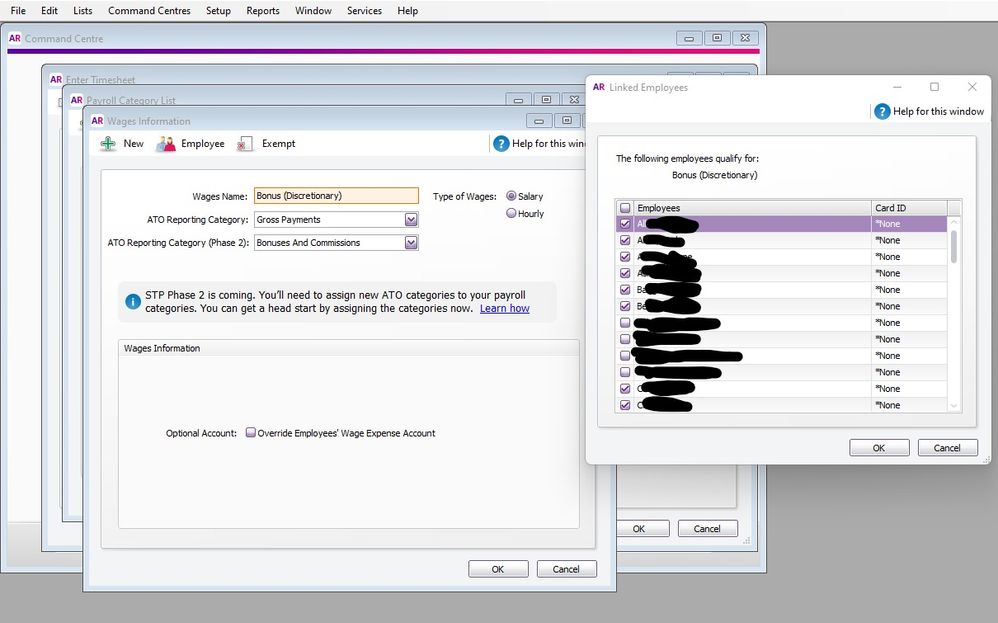The width and height of the screenshot is (998, 623).
Task: Click the STP Phase 2 info icon
Action: (133, 301)
